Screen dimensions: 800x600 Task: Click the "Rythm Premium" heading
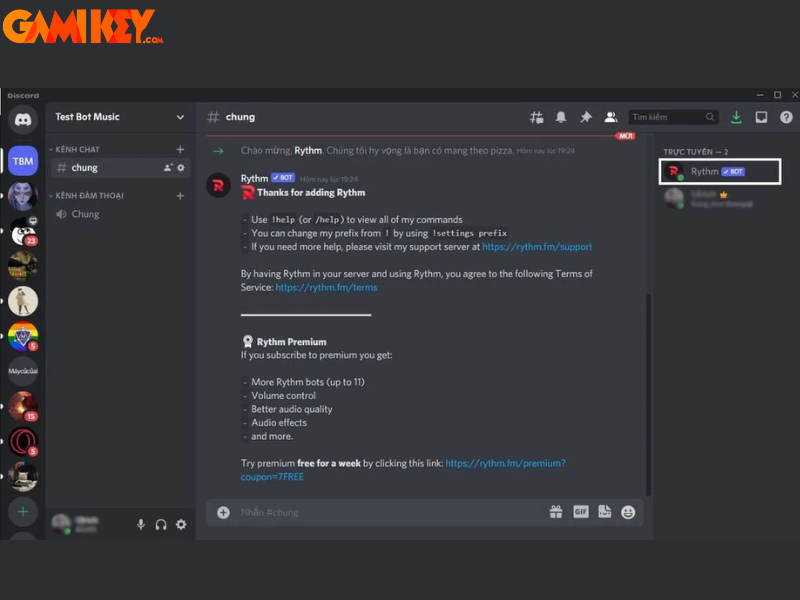291,342
